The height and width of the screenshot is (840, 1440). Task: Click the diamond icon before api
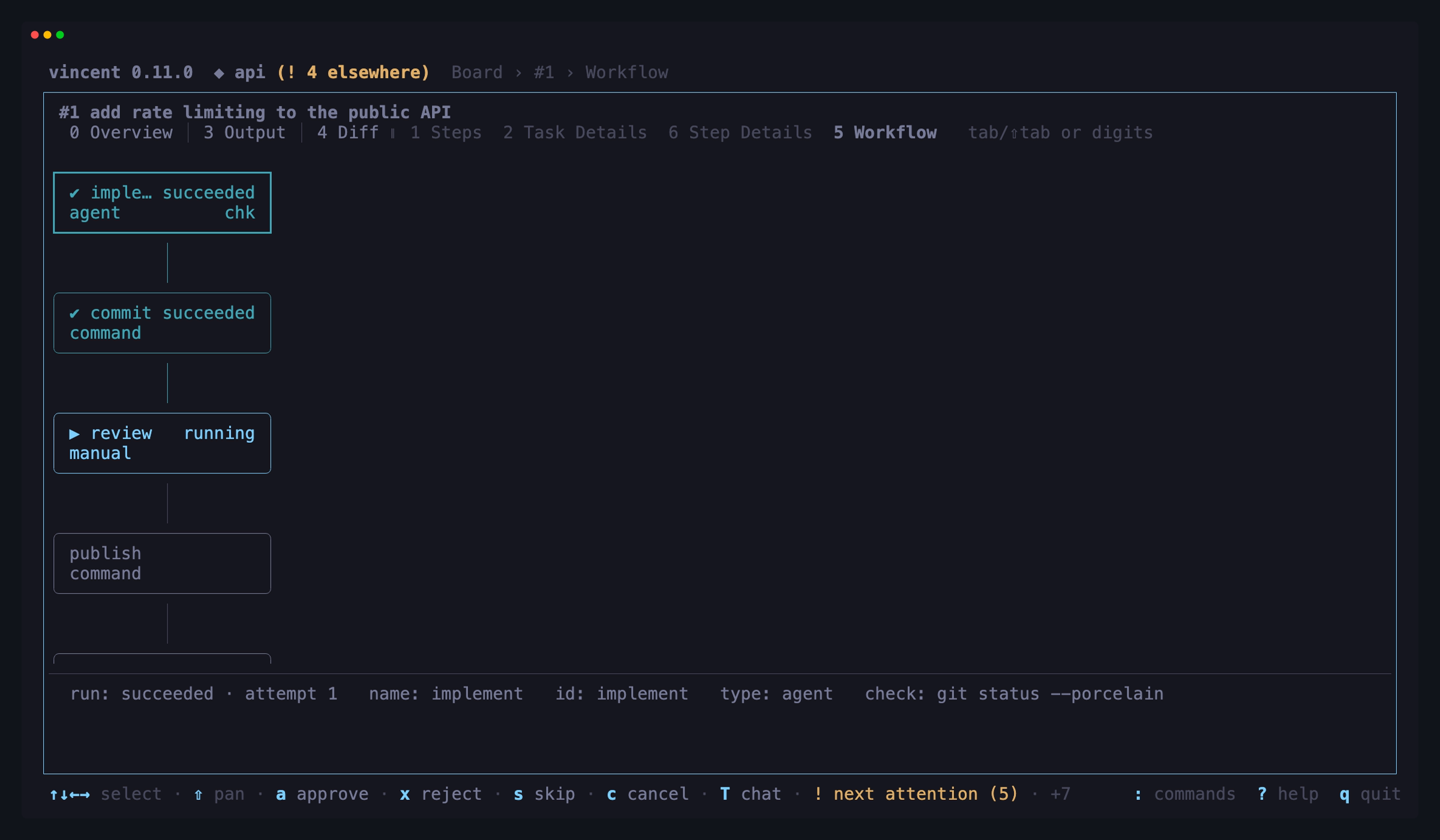219,73
